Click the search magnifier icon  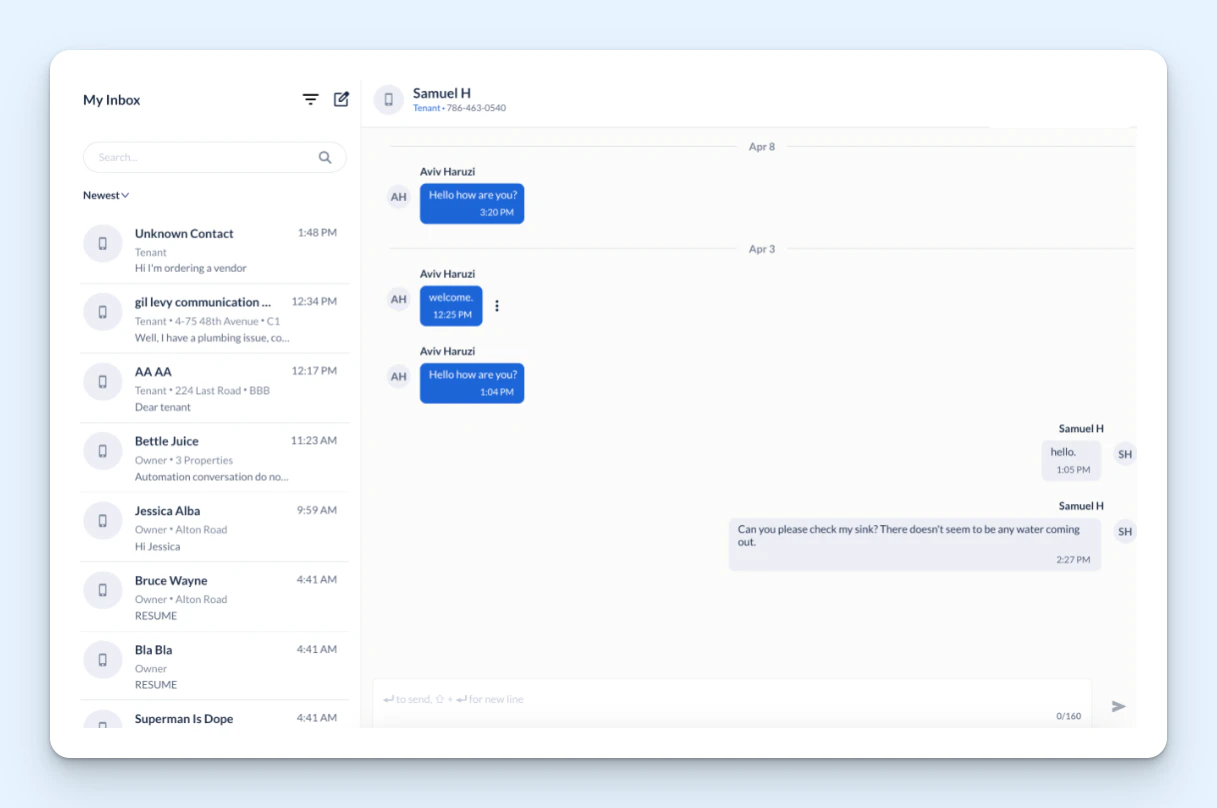click(325, 157)
